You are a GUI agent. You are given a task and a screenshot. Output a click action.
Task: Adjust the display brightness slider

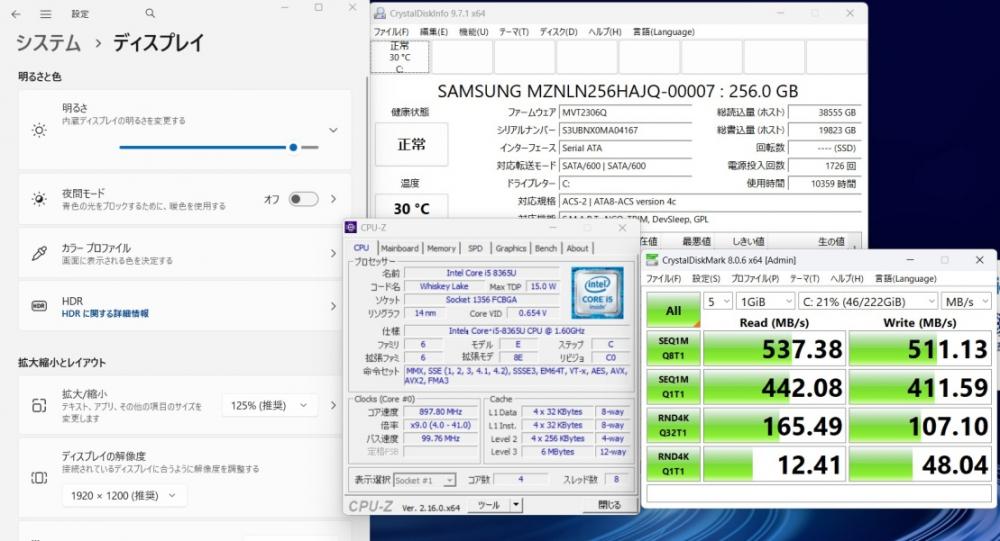[219, 147]
